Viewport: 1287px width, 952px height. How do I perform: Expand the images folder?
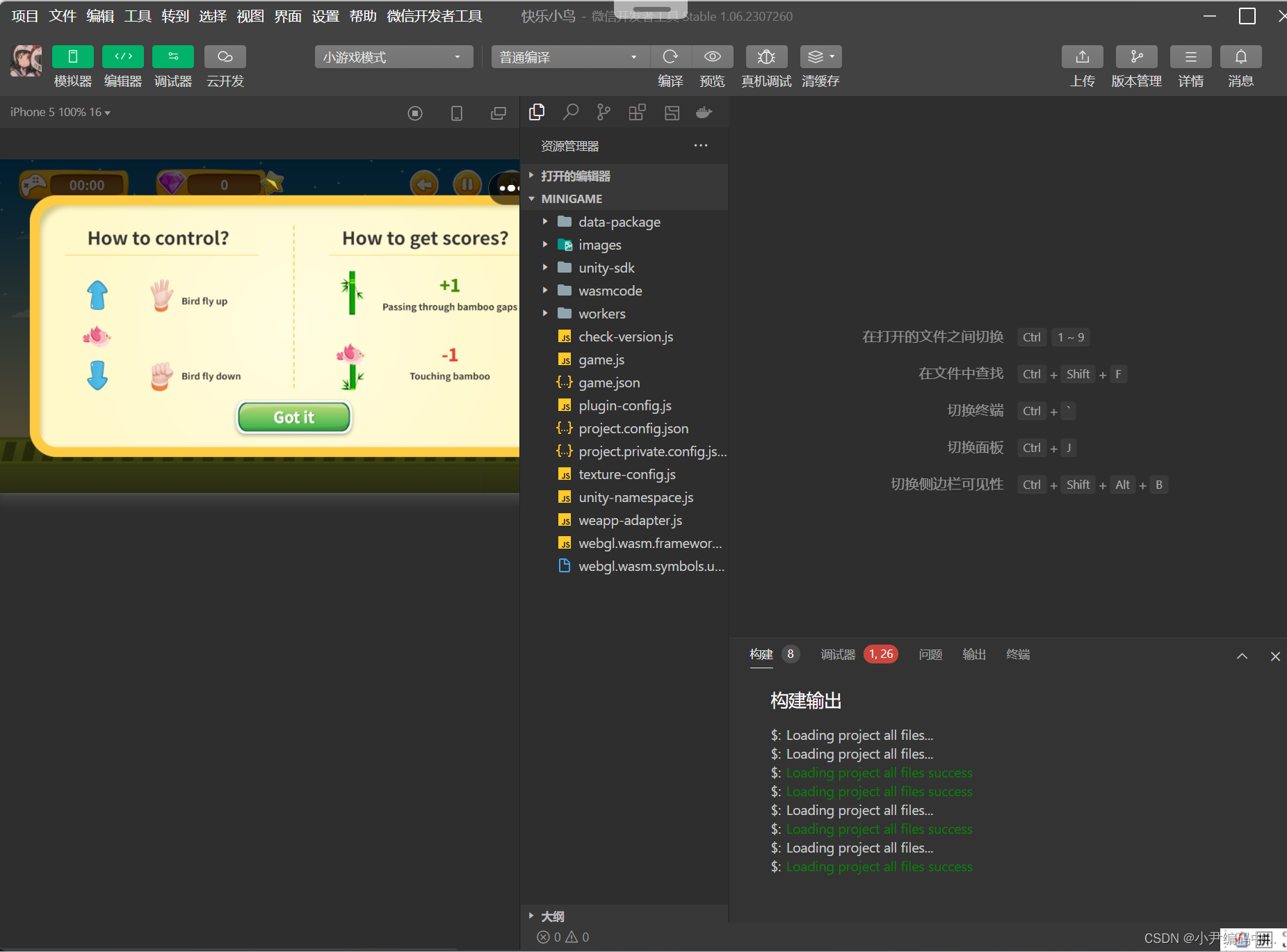[x=624, y=245]
